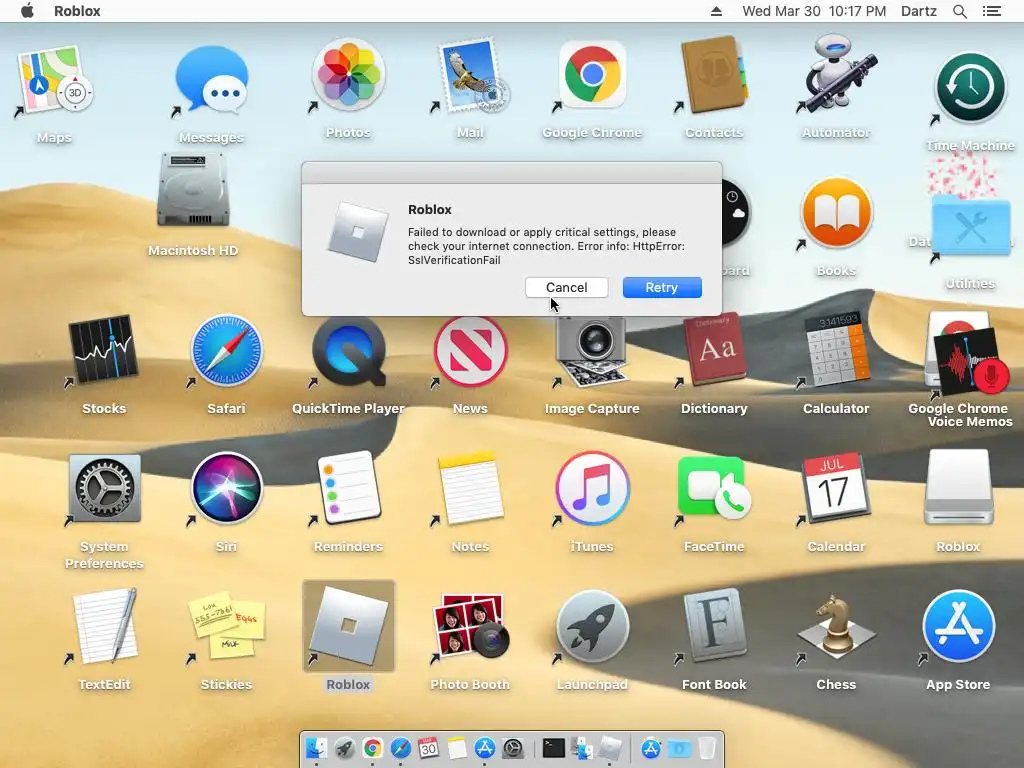Select the highlighted Roblox app shortcut
This screenshot has width=1024, height=768.
click(x=348, y=626)
